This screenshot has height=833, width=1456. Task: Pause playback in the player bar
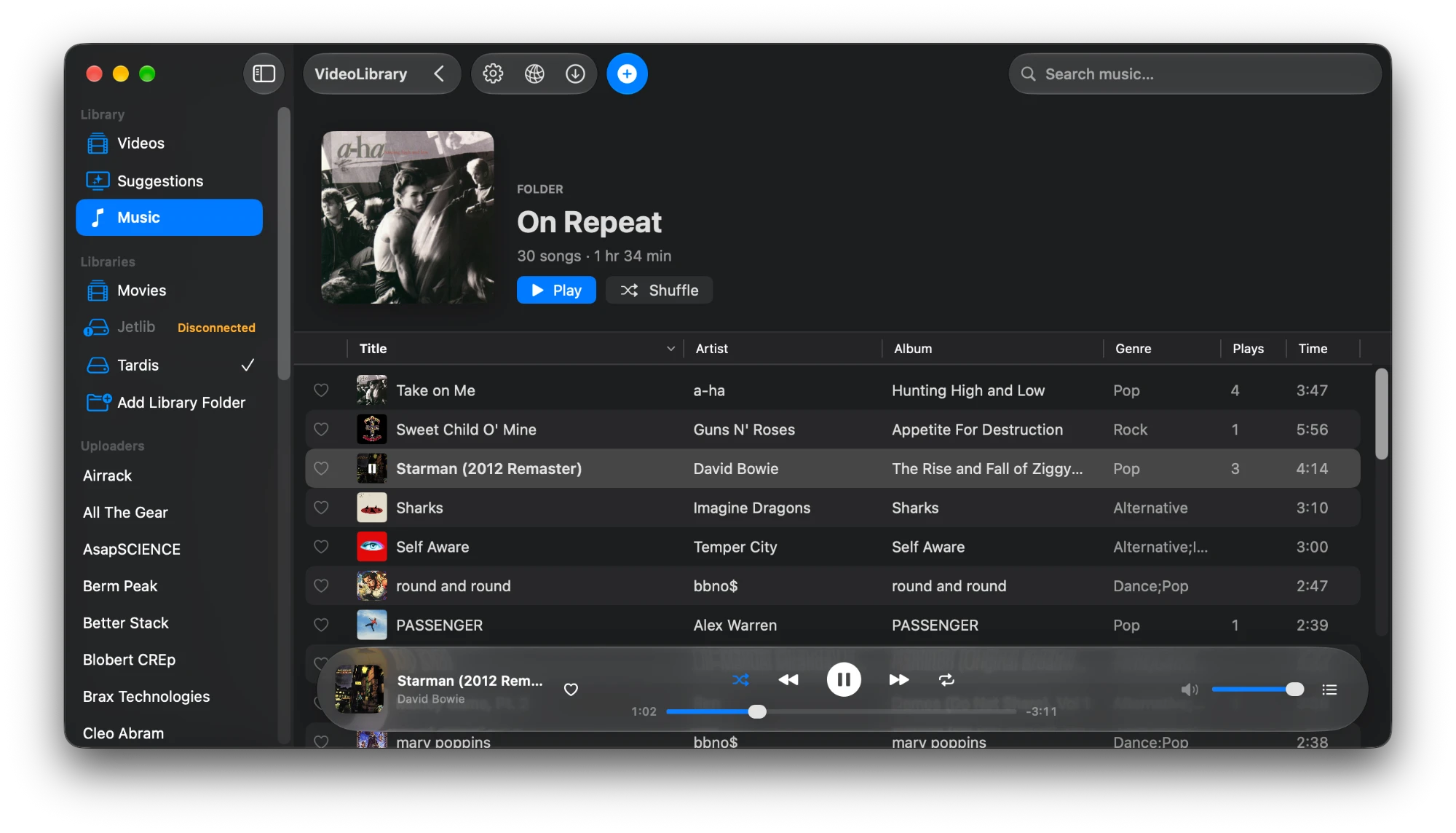pyautogui.click(x=844, y=679)
